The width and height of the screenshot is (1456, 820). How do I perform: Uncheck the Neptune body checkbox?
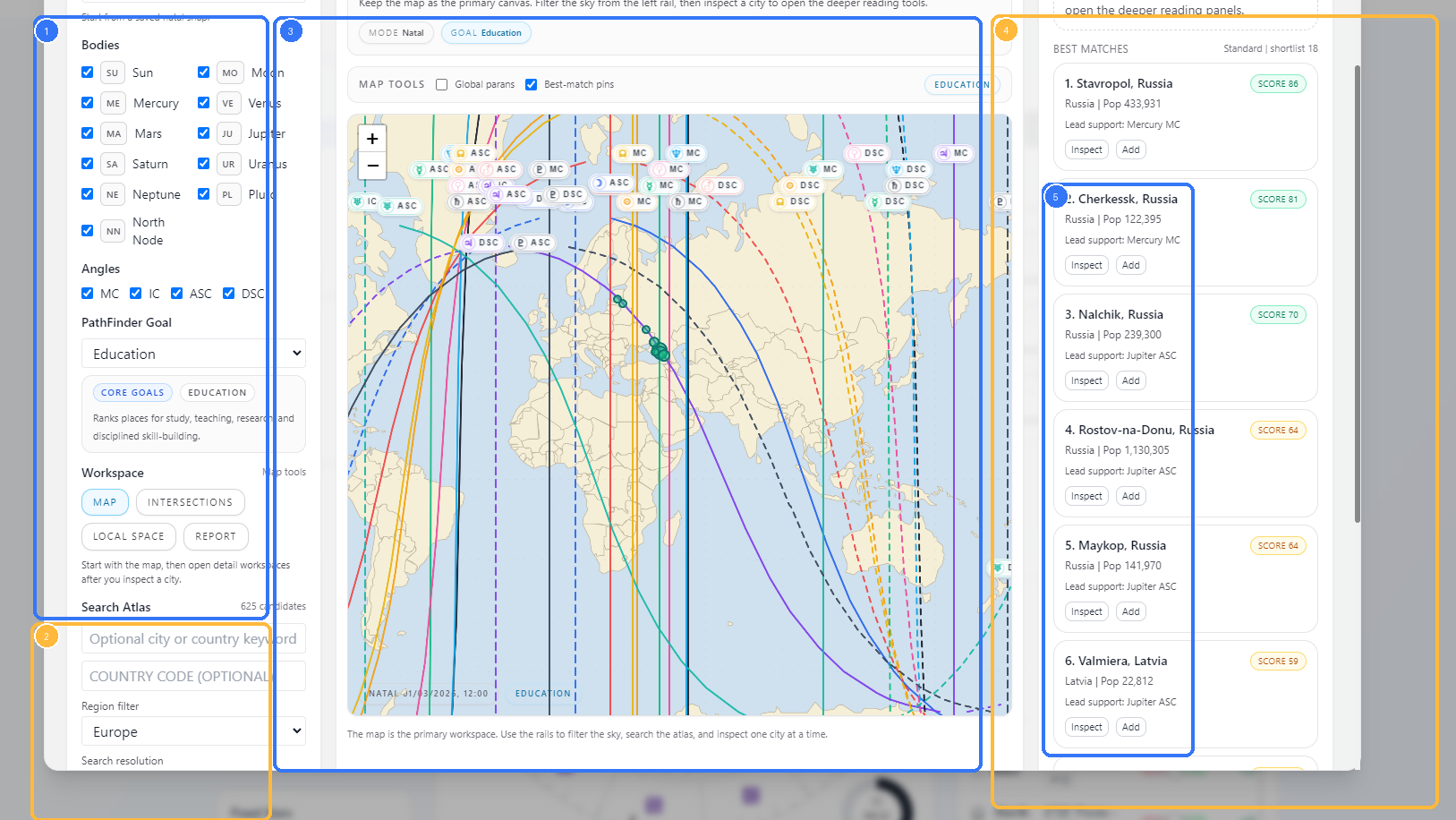(87, 194)
